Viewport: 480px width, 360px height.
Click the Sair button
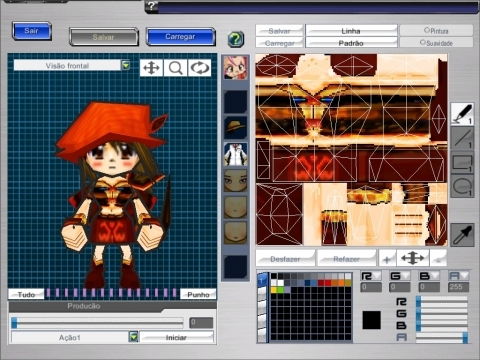(x=32, y=31)
